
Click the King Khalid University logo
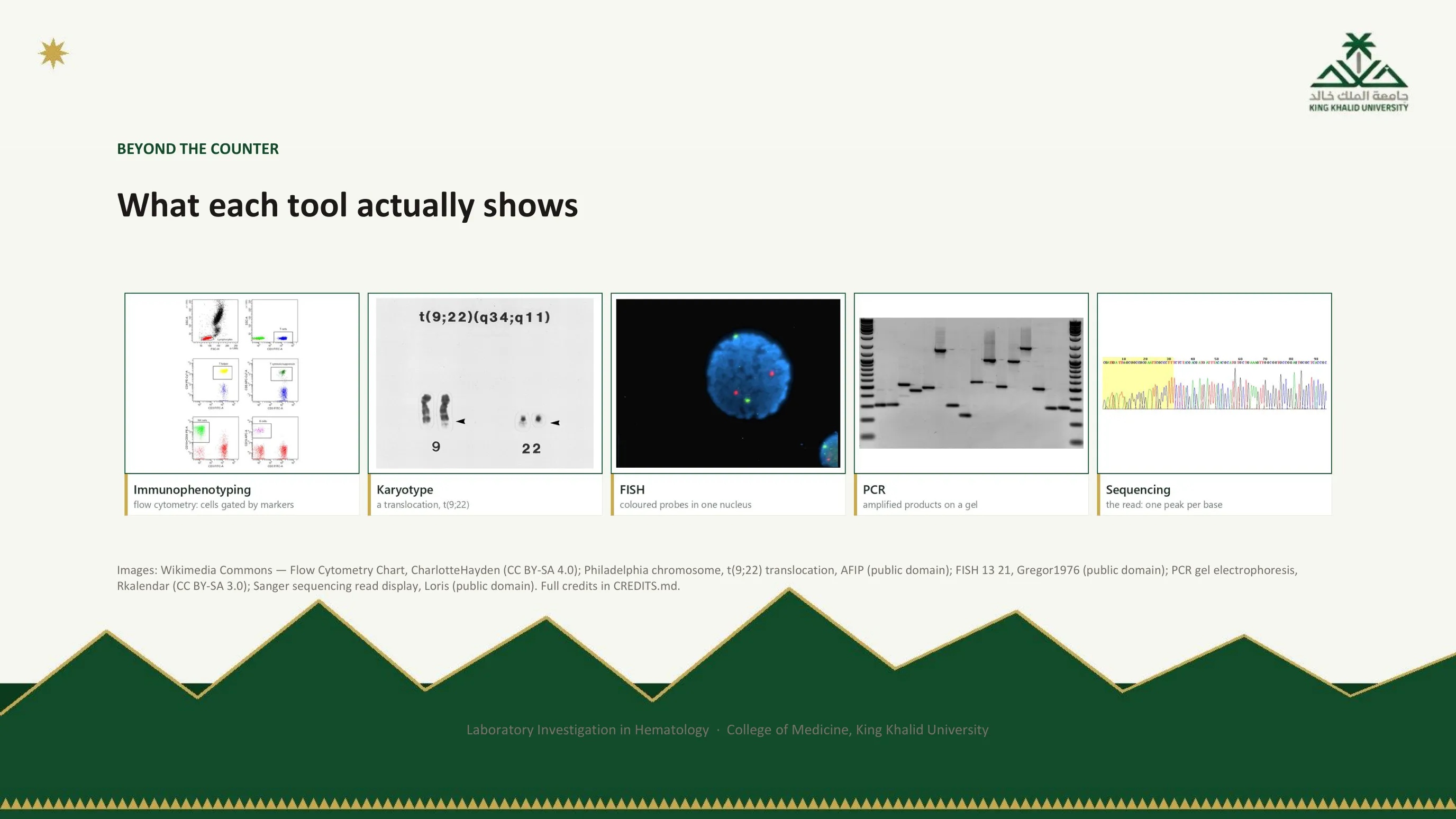(x=1358, y=72)
